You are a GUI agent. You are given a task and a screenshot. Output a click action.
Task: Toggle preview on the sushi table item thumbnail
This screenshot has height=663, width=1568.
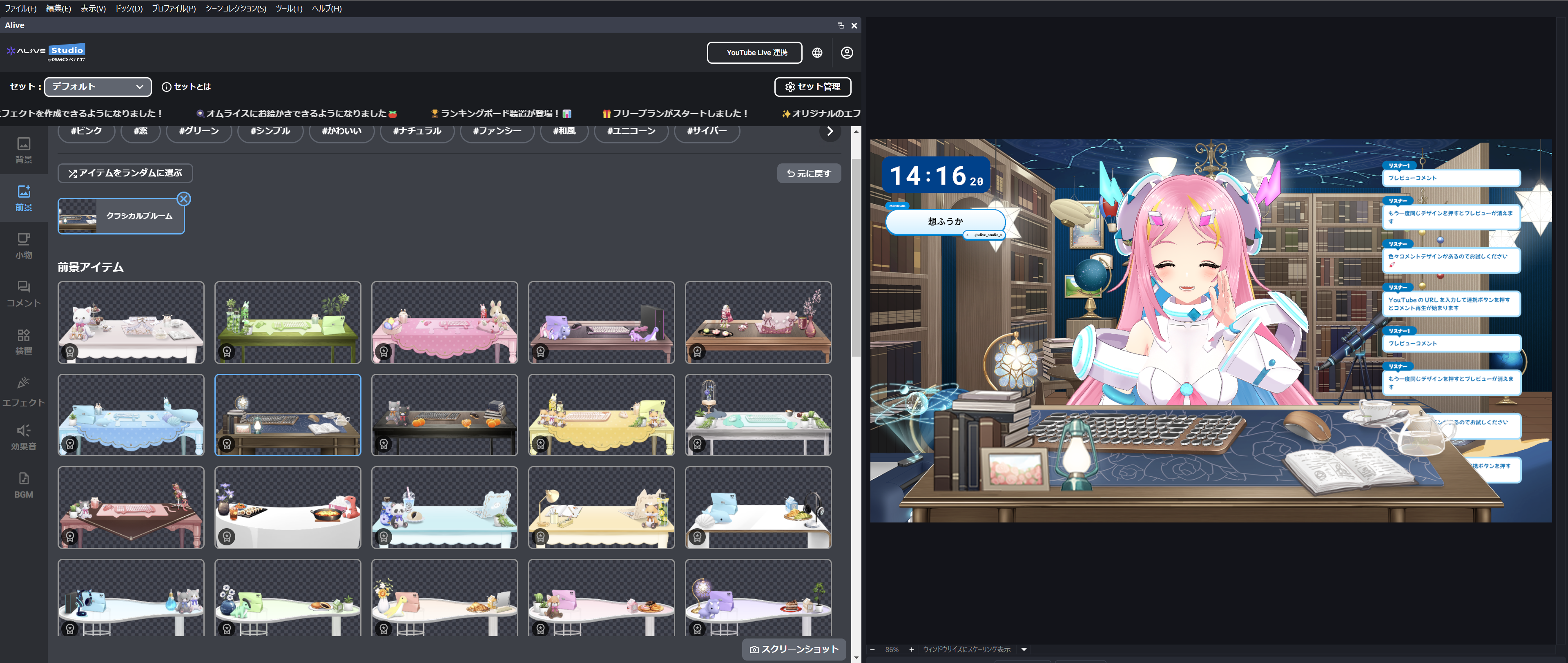click(287, 507)
